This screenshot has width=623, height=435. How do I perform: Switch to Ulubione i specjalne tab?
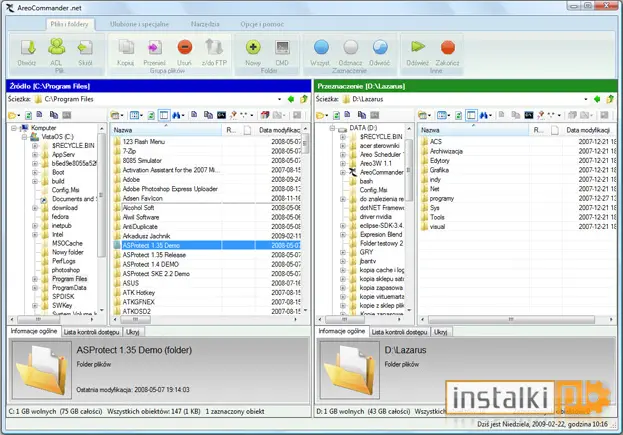139,24
